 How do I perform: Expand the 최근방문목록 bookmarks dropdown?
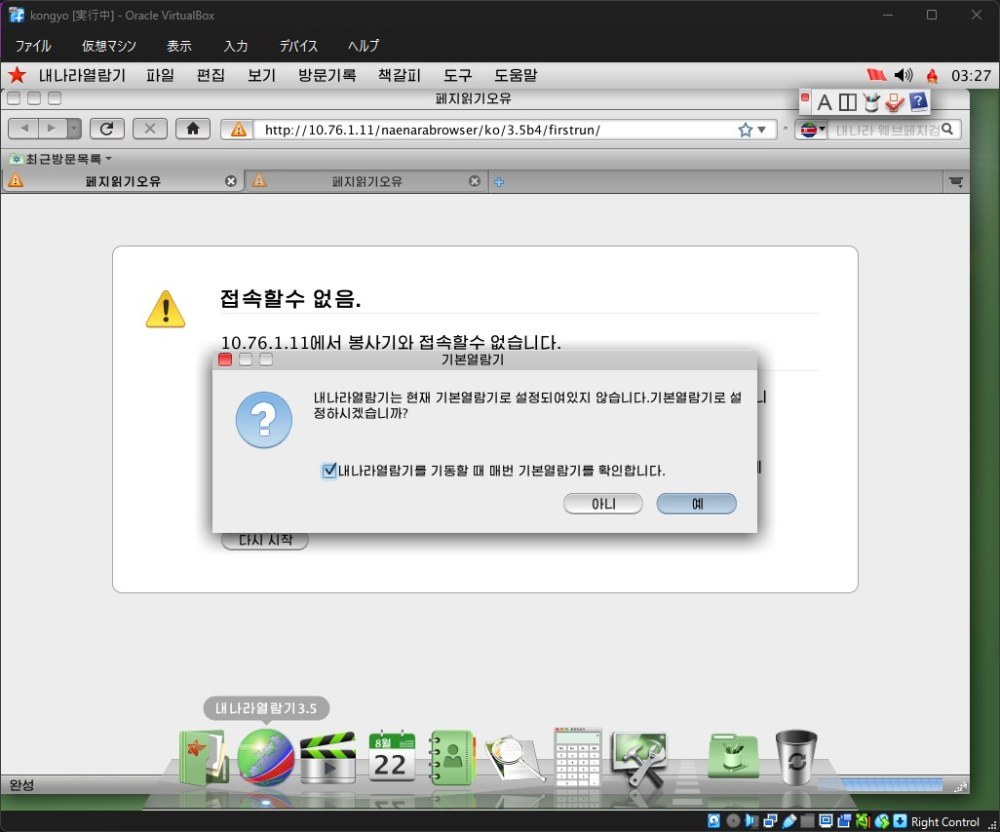coord(61,159)
